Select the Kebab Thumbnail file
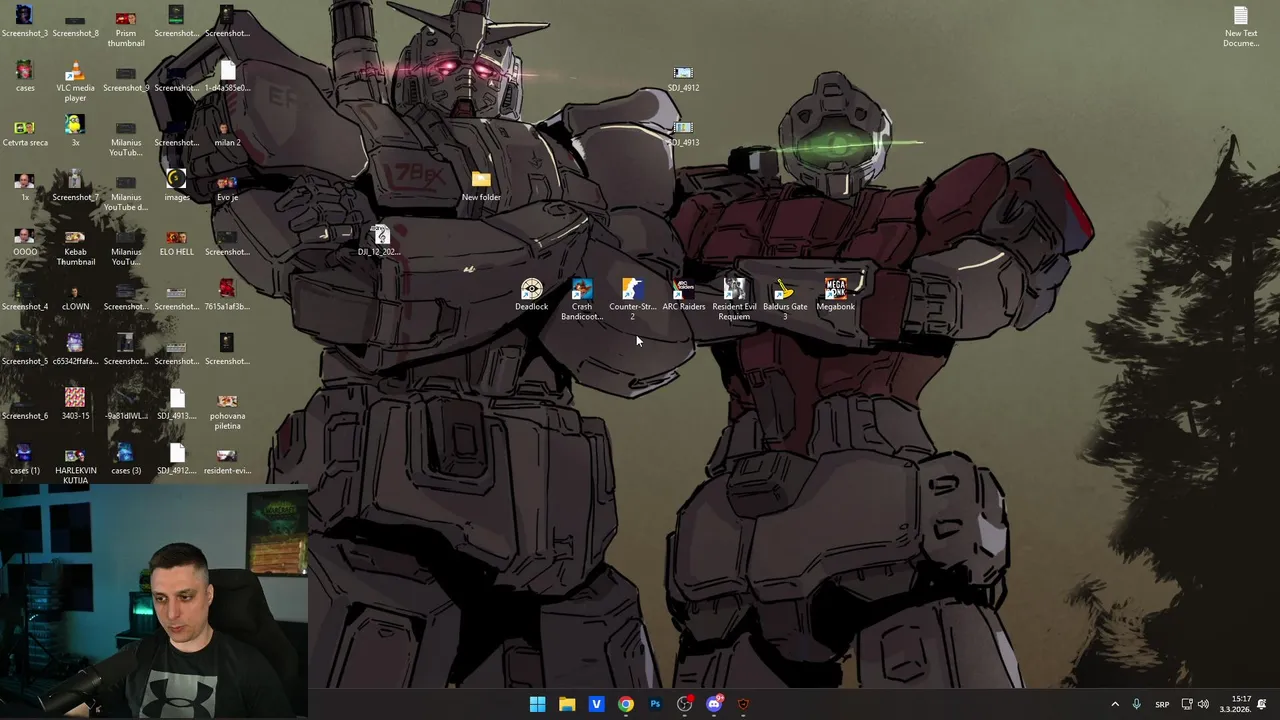Image resolution: width=1280 pixels, height=720 pixels. pyautogui.click(x=75, y=246)
